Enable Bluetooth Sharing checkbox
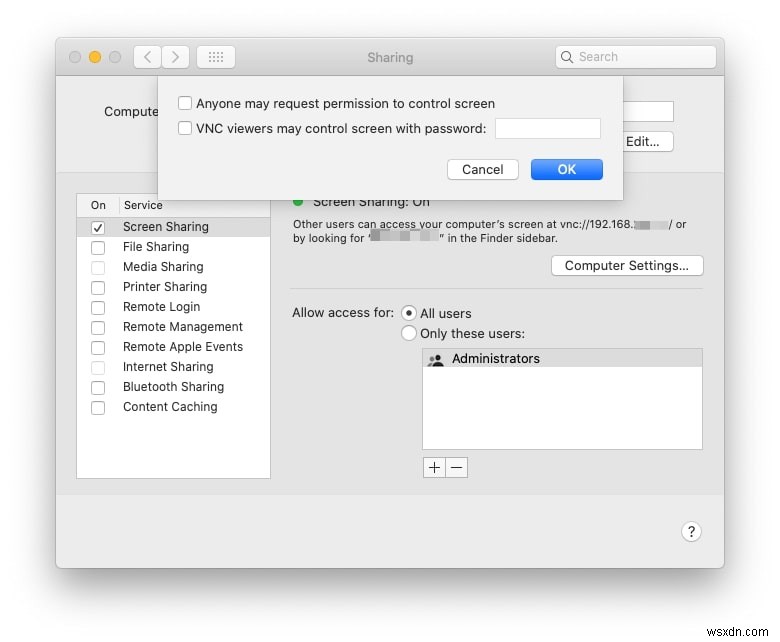 [x=98, y=387]
